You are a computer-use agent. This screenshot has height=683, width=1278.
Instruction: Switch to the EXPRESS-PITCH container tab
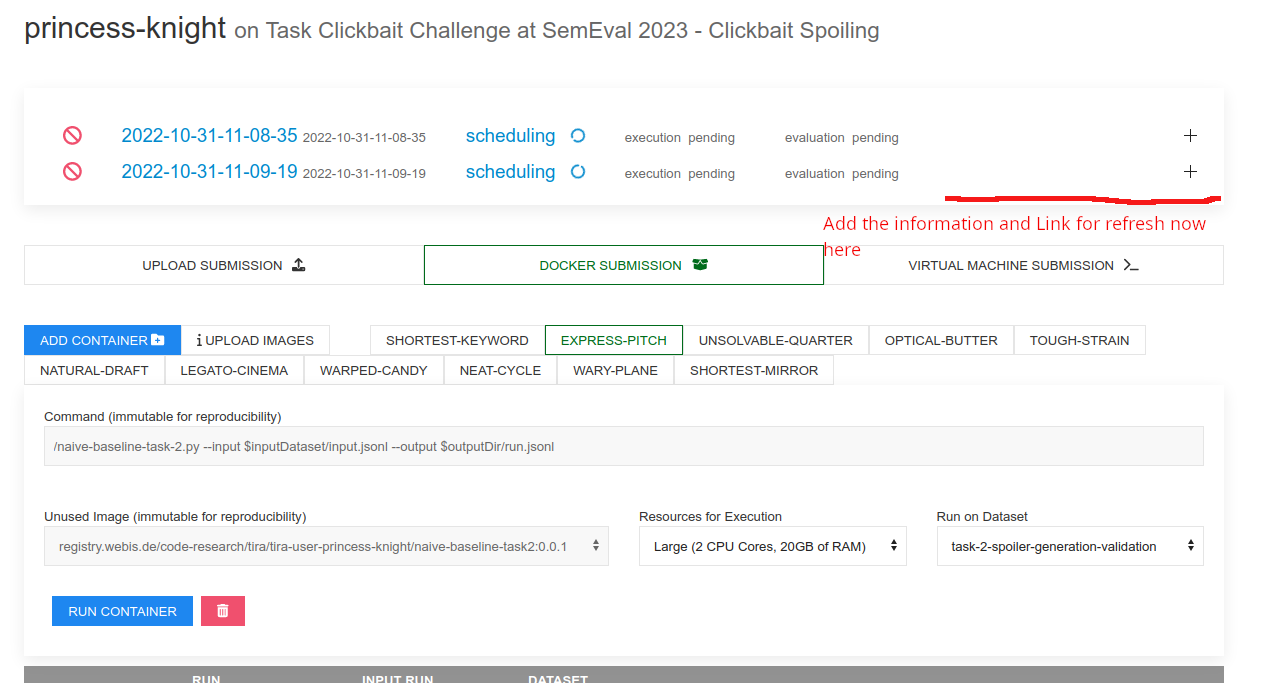613,339
